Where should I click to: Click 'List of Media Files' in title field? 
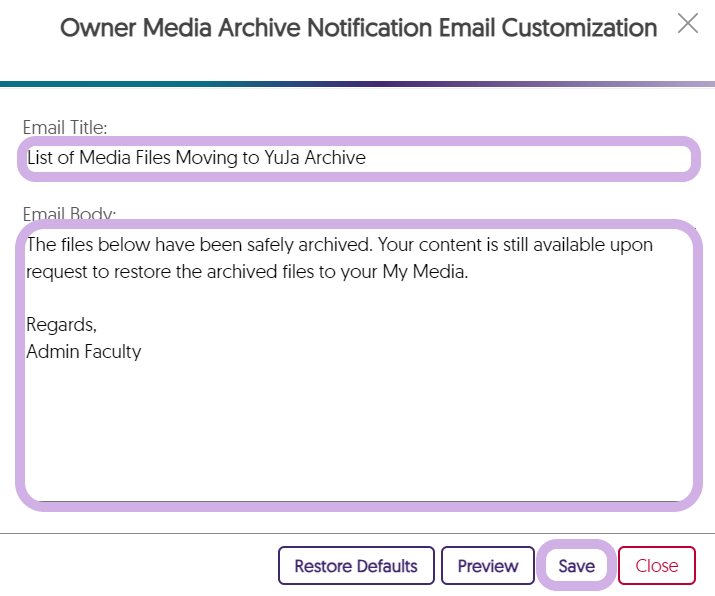point(98,158)
